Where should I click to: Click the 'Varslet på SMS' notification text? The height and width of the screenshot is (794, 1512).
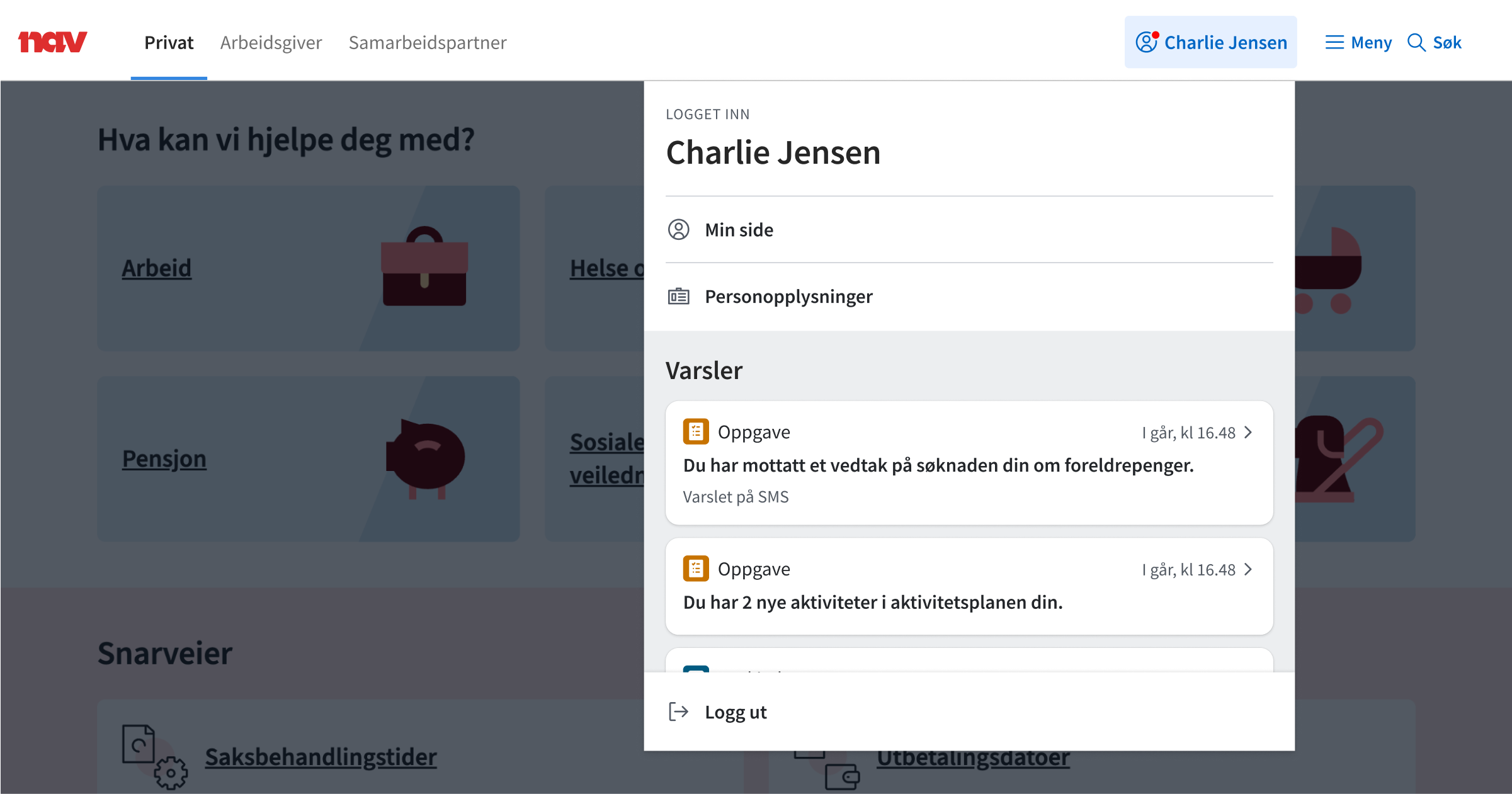pyautogui.click(x=735, y=496)
